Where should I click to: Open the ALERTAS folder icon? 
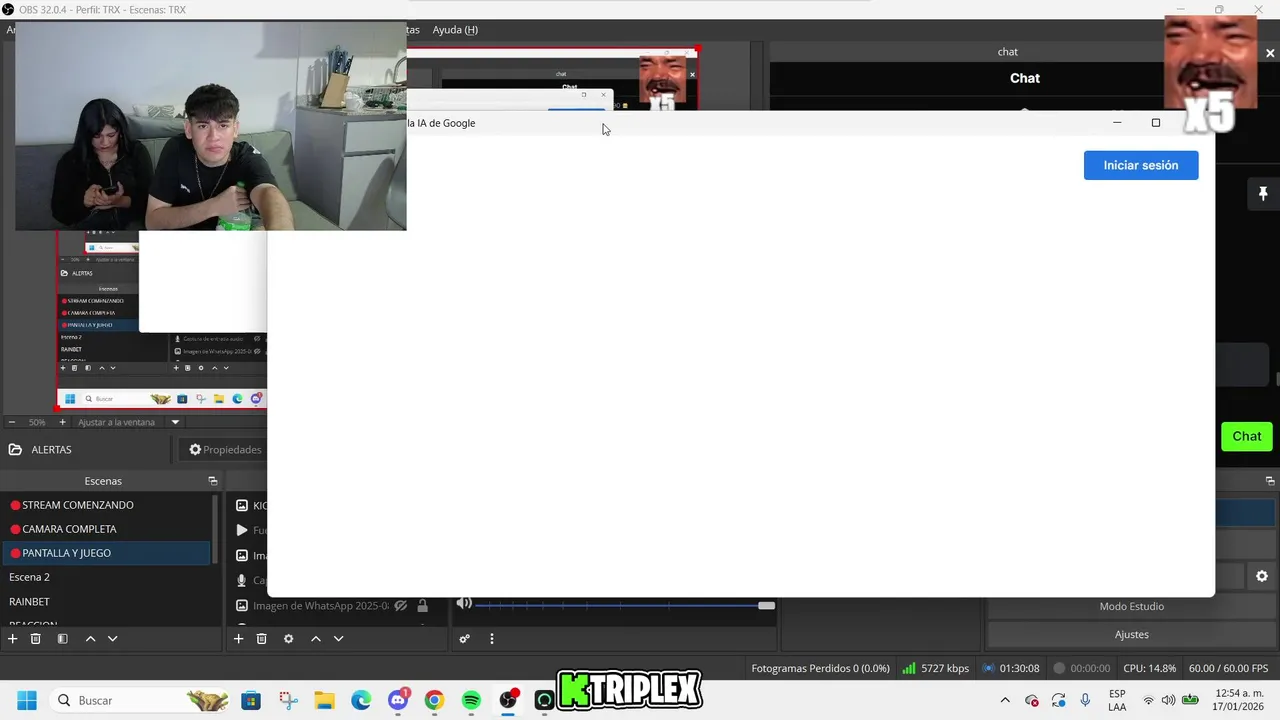(15, 450)
